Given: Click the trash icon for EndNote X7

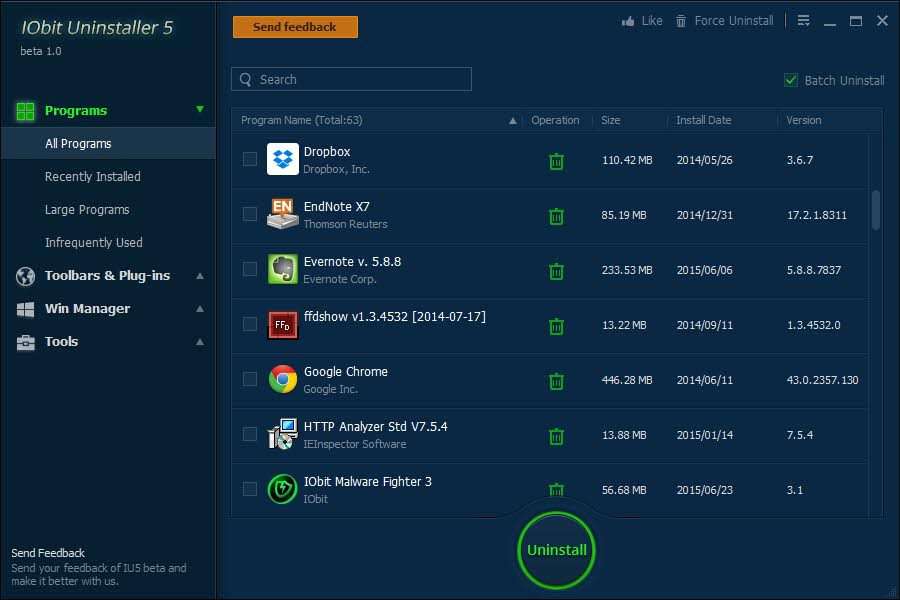Looking at the screenshot, I should pos(556,216).
